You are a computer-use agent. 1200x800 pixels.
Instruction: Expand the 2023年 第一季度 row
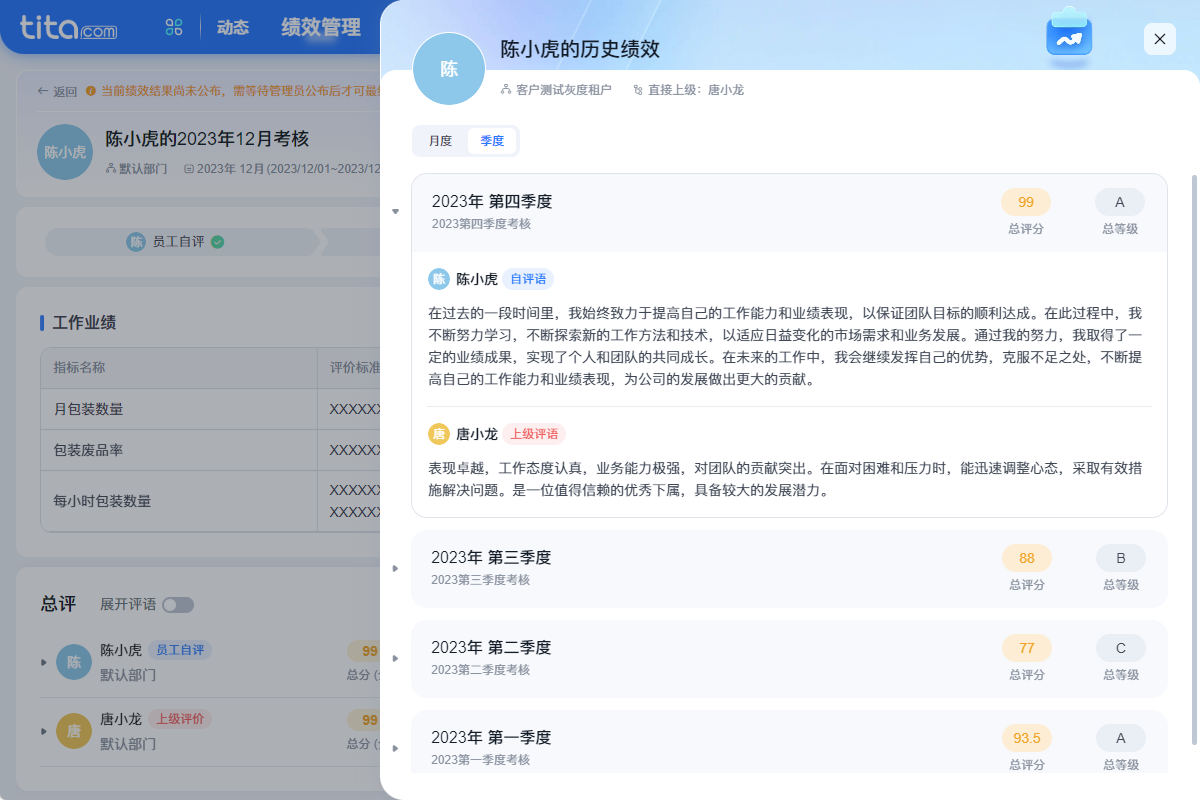pos(396,749)
